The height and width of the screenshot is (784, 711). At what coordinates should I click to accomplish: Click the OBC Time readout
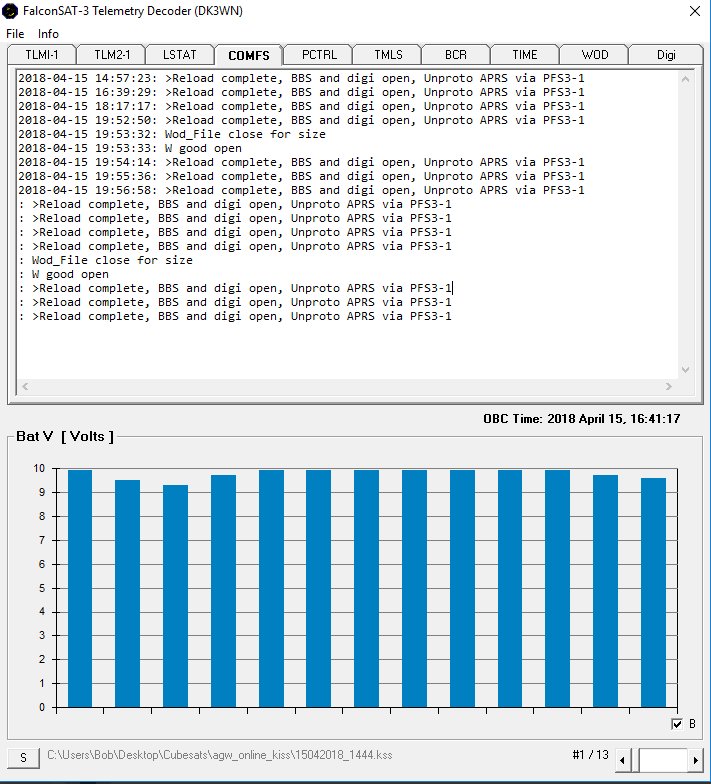pos(582,418)
